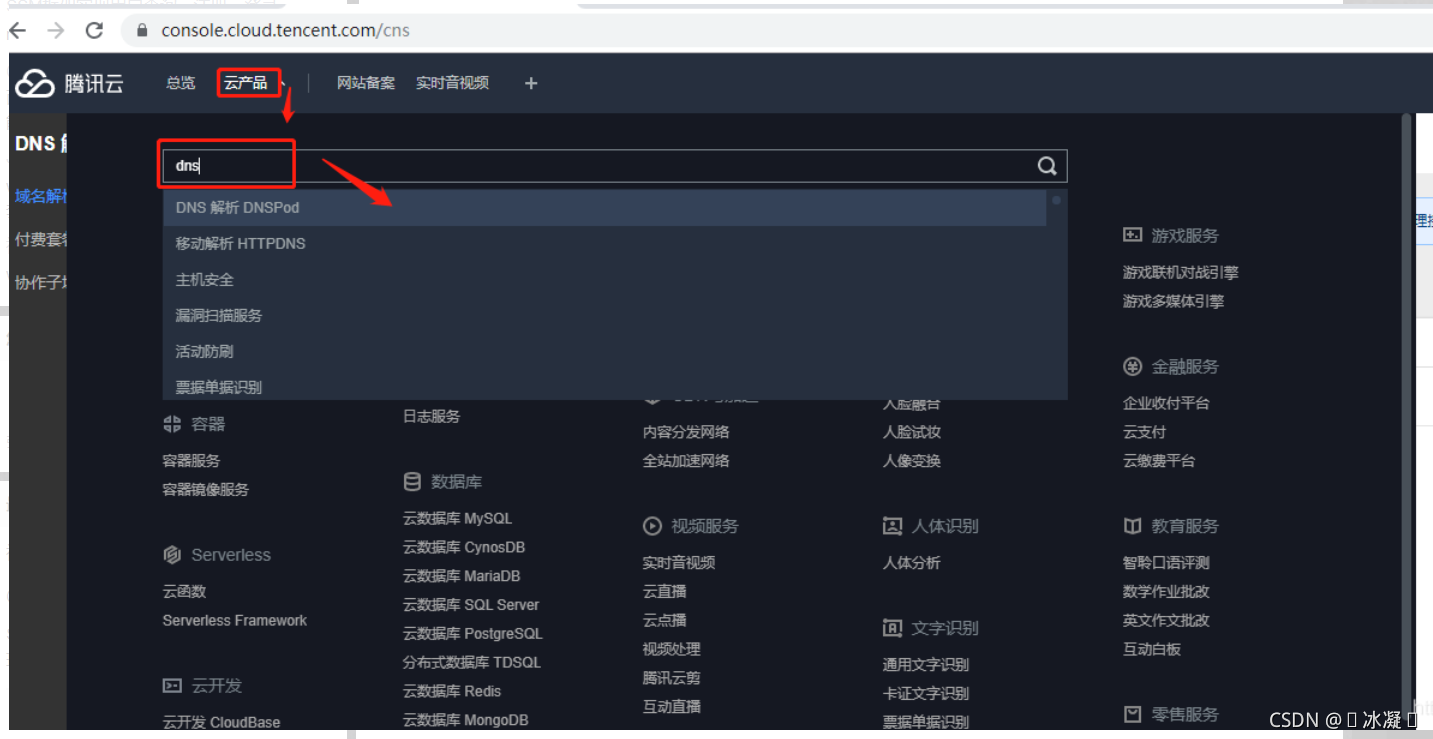Open 人脸试妆 link
Screen dimensions: 1433x739
click(911, 433)
